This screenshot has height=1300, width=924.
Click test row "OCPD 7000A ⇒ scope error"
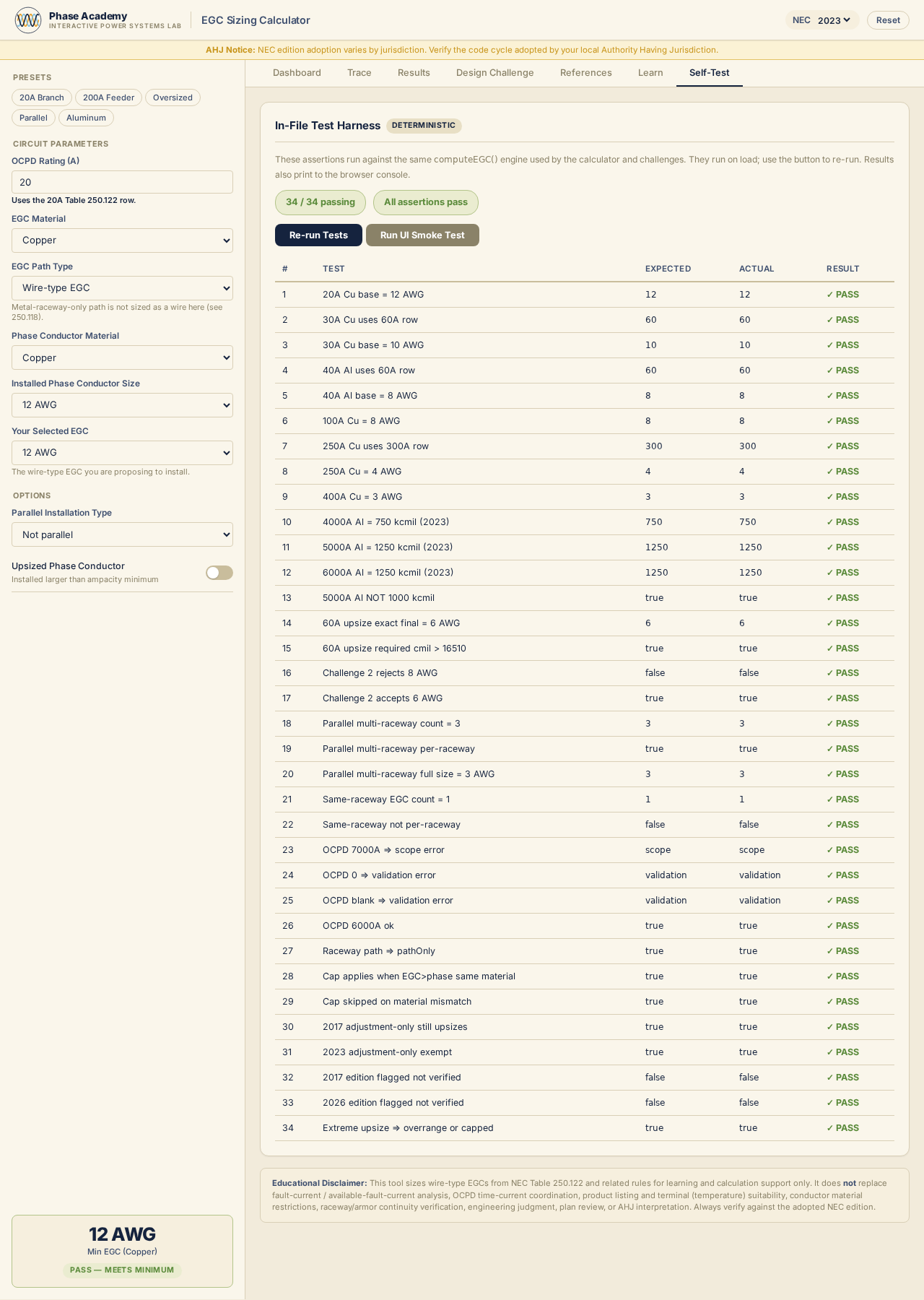click(585, 850)
